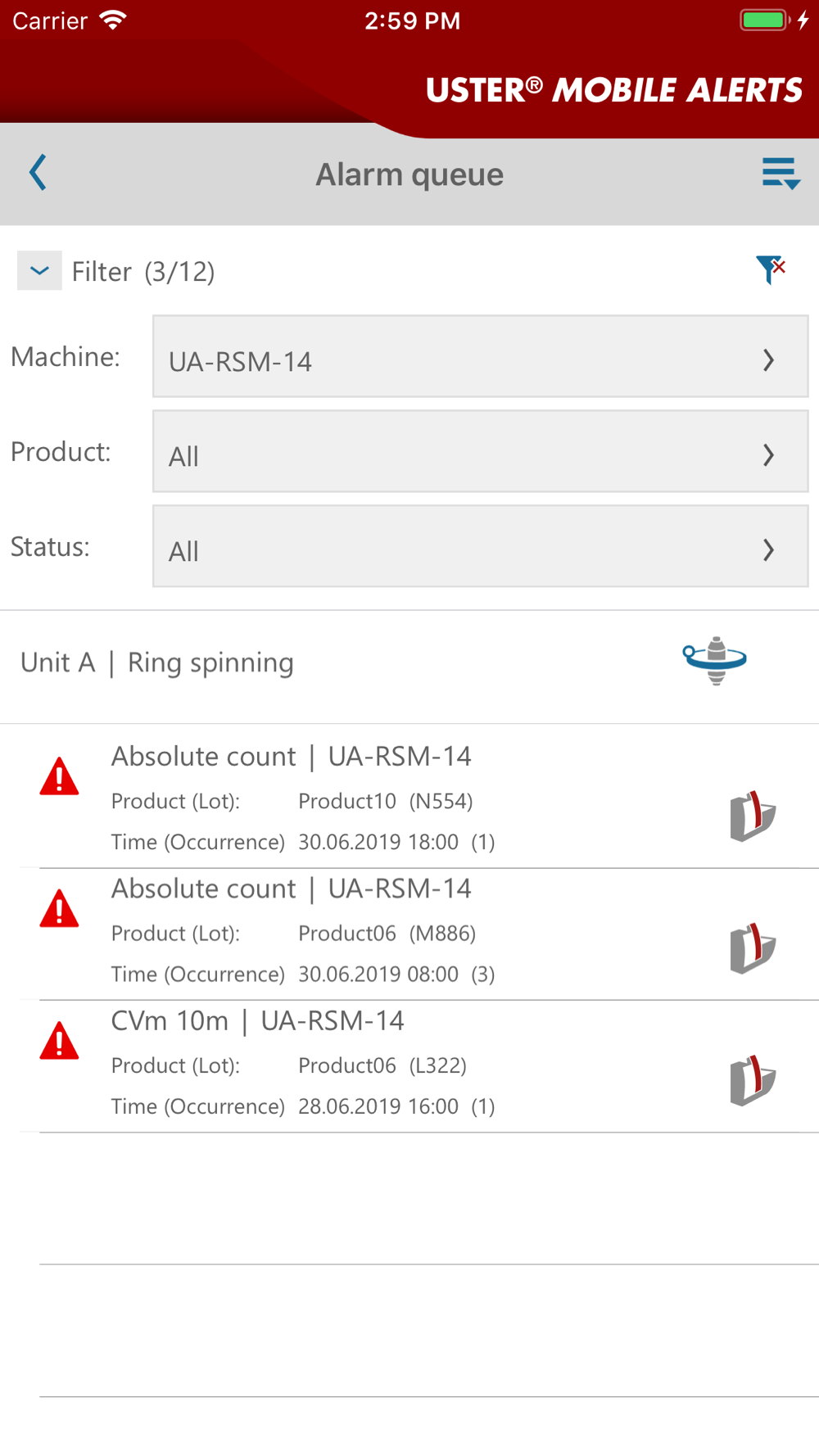Open Machine dropdown showing UA-RSM-14
This screenshot has height=1456, width=819.
(480, 357)
